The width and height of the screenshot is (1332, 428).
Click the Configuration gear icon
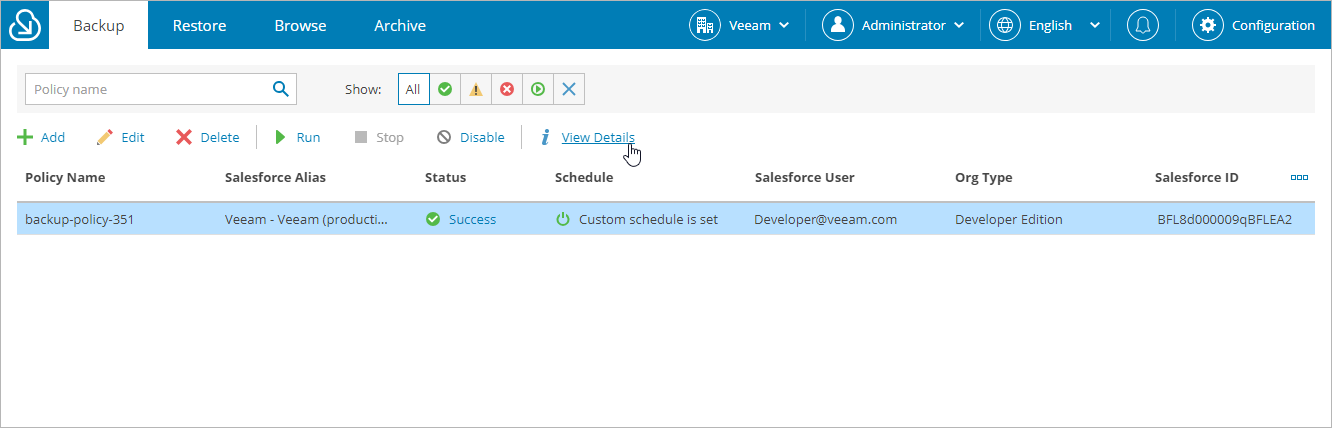coord(1208,25)
